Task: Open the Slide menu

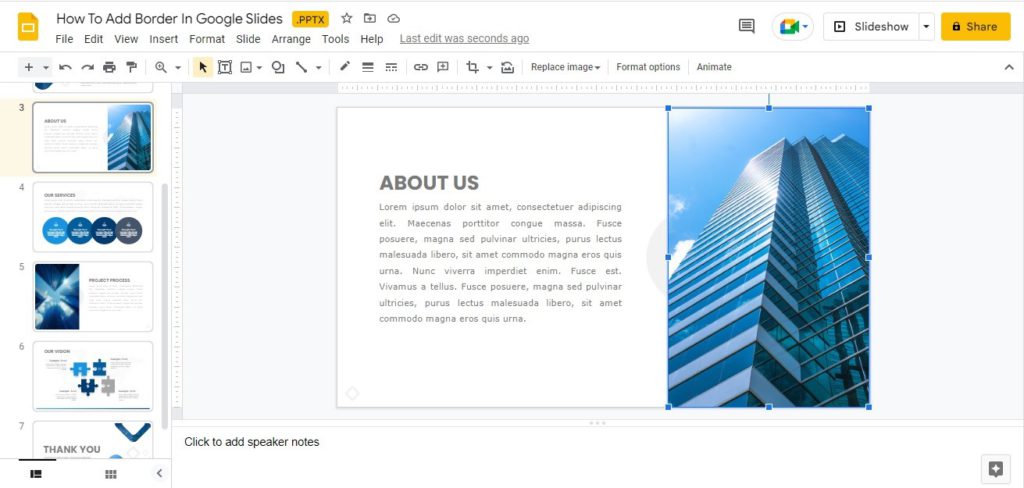Action: (248, 39)
